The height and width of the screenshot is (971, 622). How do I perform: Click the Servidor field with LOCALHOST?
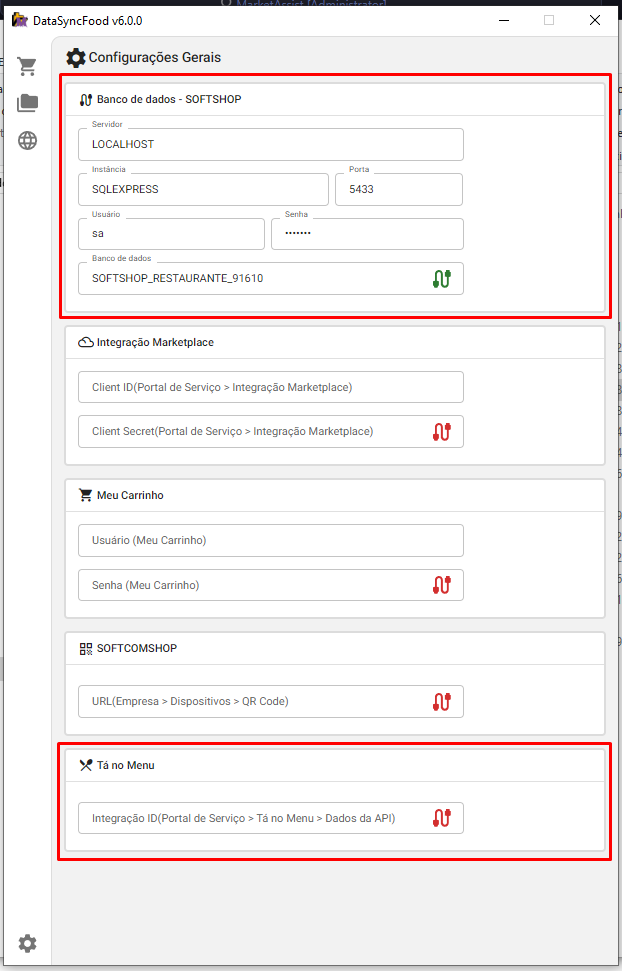tap(270, 144)
